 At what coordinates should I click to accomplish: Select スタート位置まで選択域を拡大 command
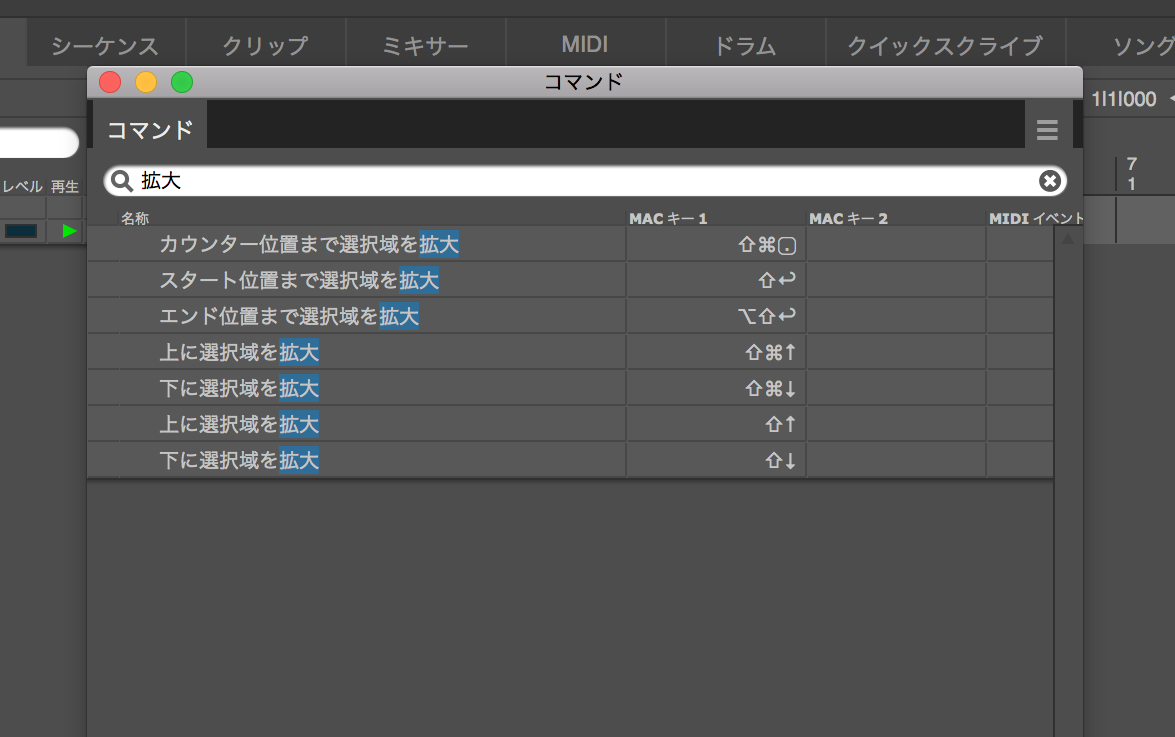299,281
